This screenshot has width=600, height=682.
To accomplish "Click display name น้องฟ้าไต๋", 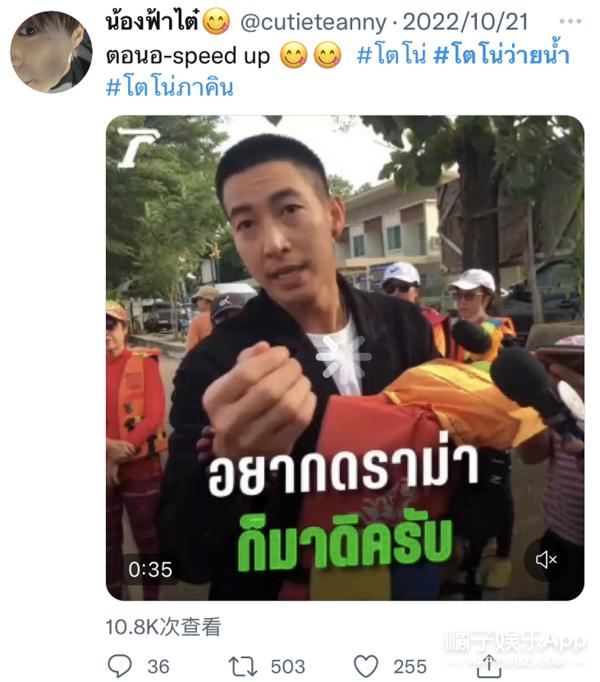I will coord(153,21).
